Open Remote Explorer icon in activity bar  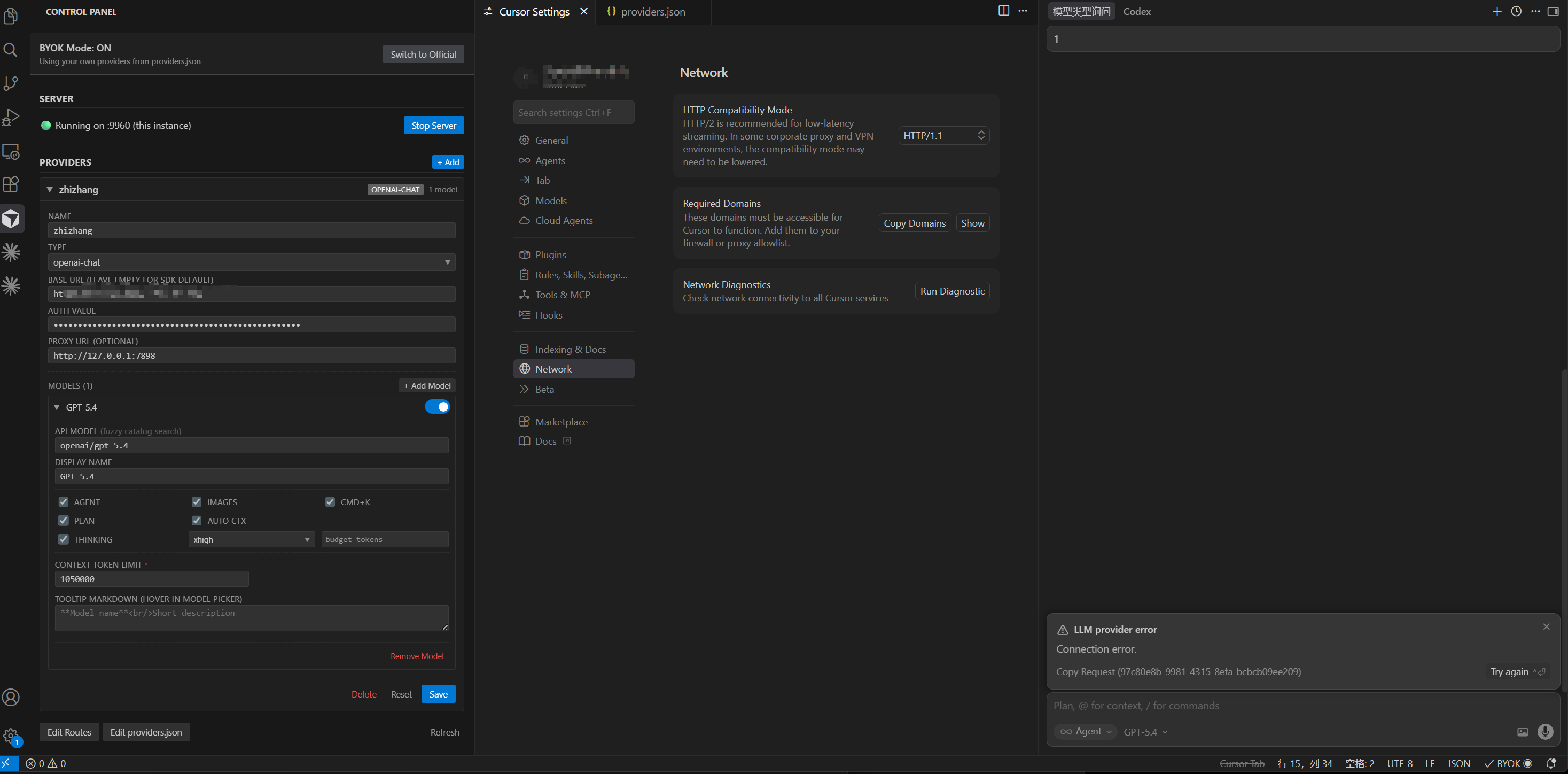pyautogui.click(x=11, y=151)
